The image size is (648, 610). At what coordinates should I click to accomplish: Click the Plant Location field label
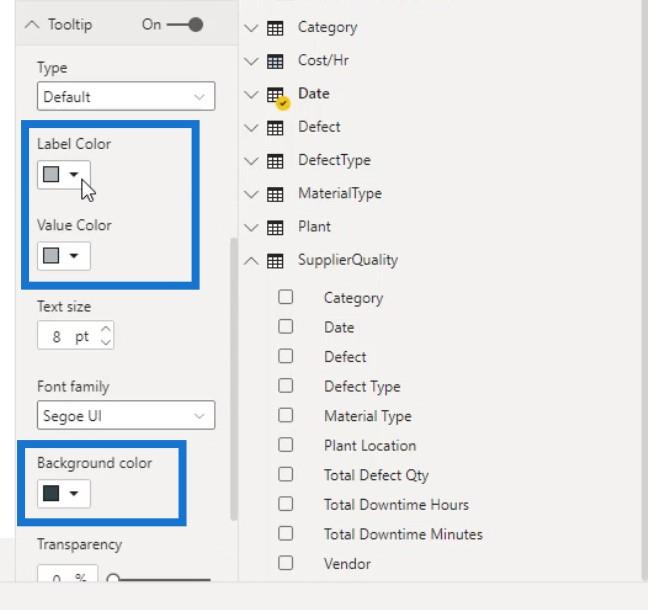pos(370,446)
